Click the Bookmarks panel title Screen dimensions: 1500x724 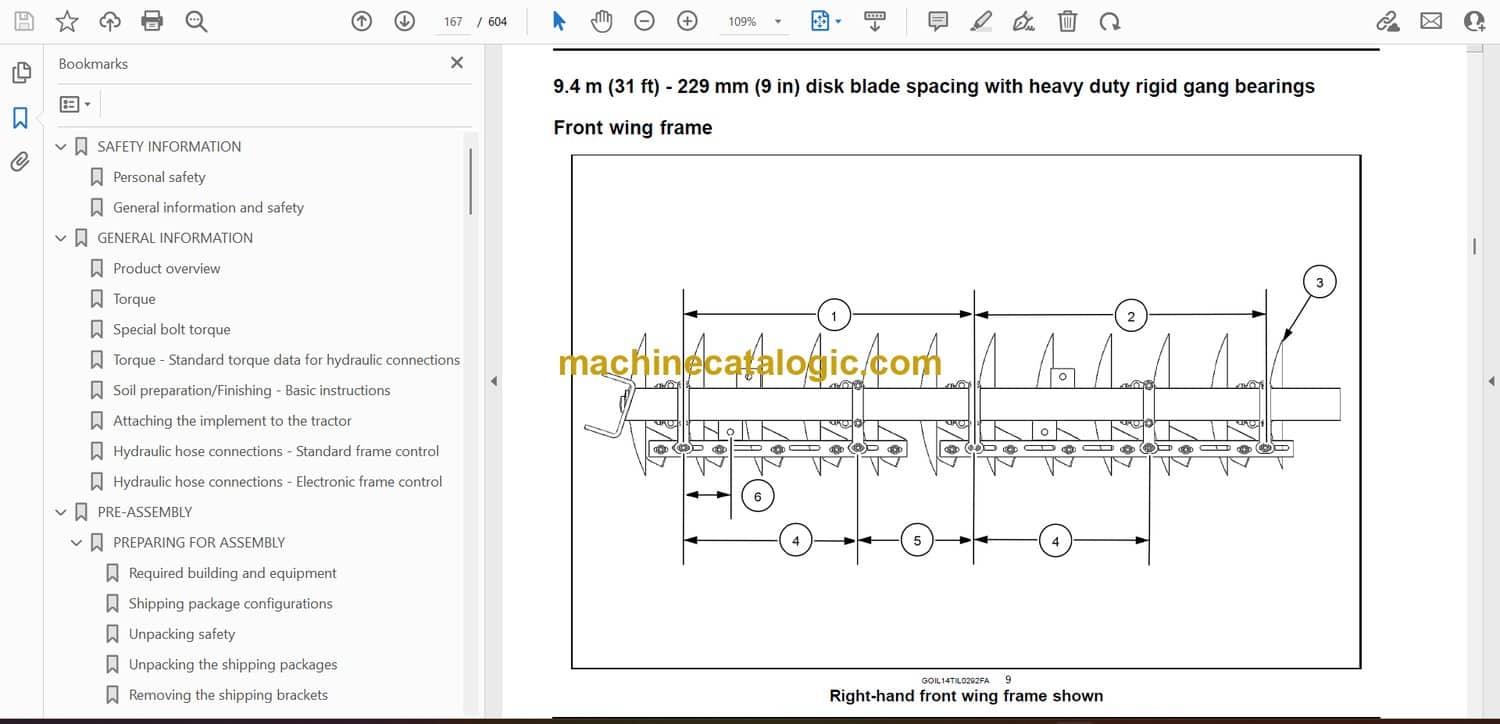(93, 64)
